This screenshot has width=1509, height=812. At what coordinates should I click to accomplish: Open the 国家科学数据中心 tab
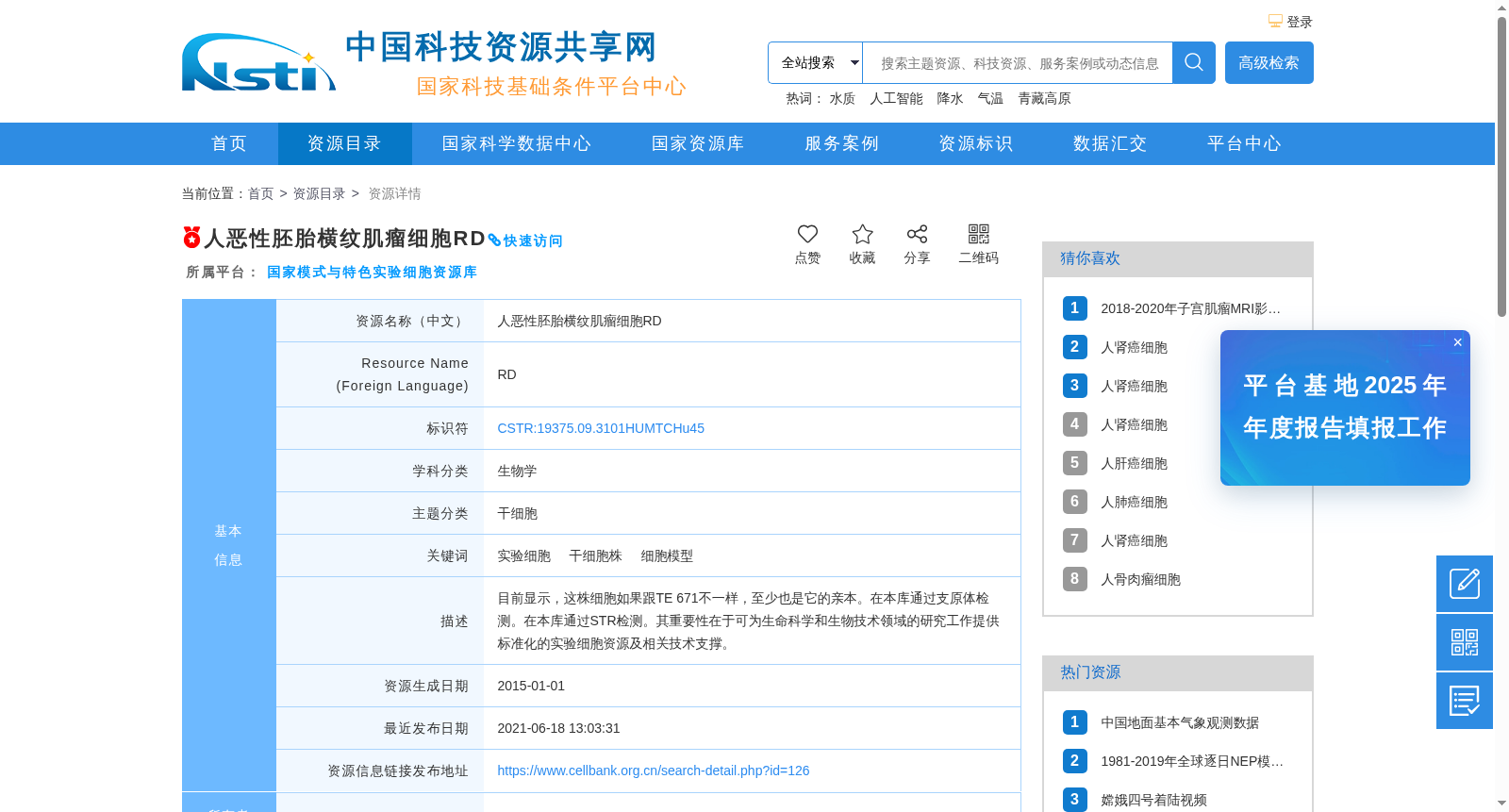point(517,143)
